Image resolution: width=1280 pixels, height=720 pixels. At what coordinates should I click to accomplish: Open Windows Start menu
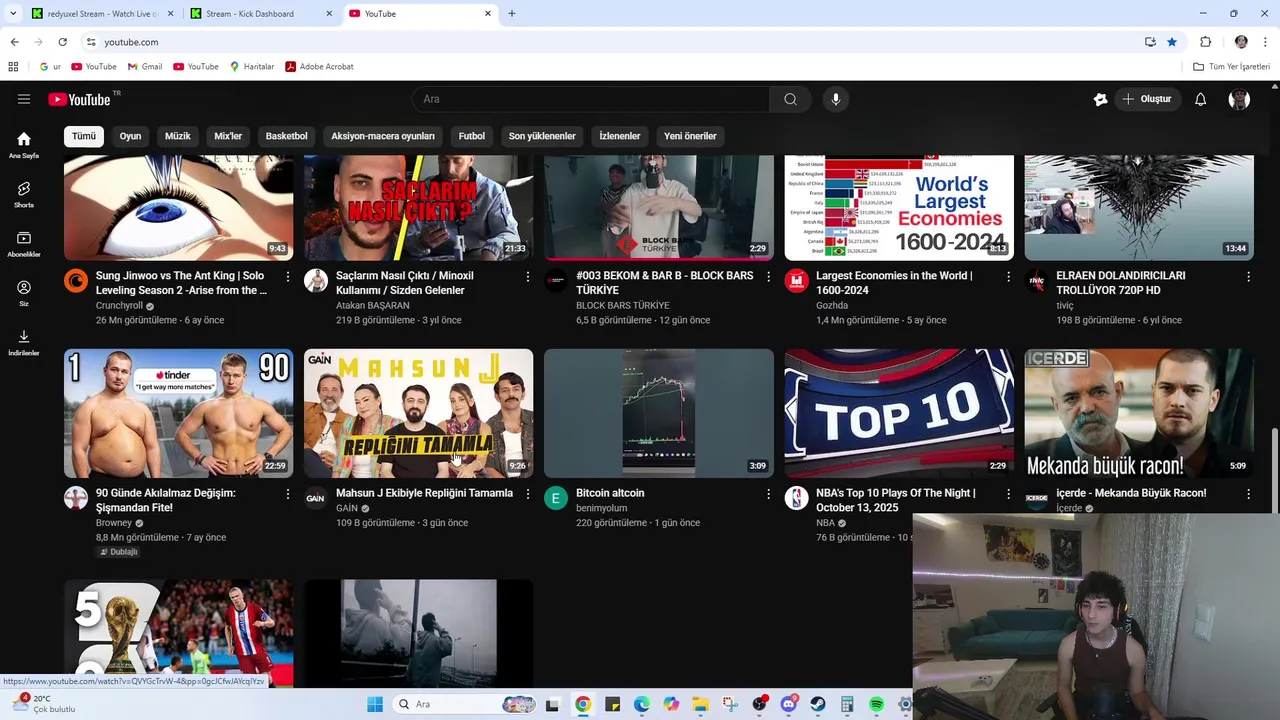[x=375, y=704]
